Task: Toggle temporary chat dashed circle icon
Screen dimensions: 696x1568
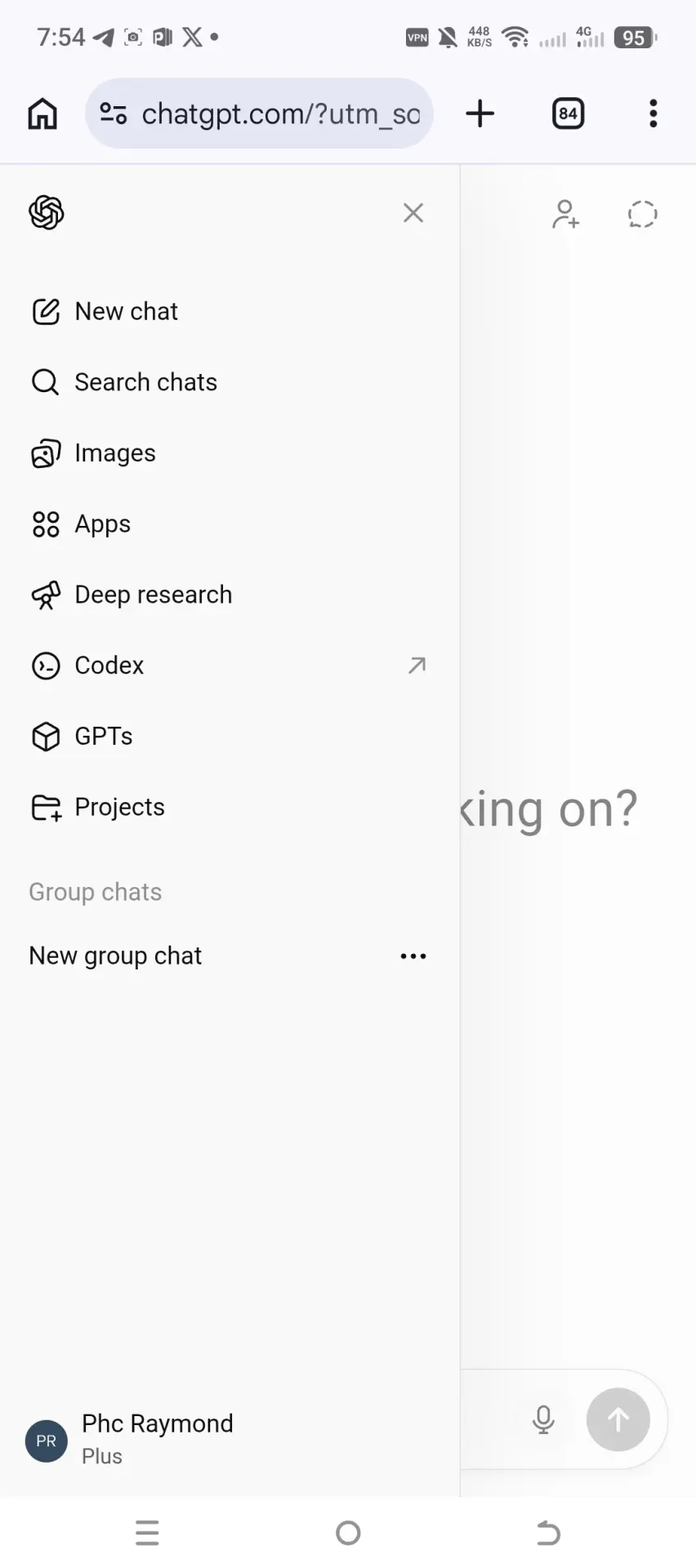Action: click(x=642, y=214)
